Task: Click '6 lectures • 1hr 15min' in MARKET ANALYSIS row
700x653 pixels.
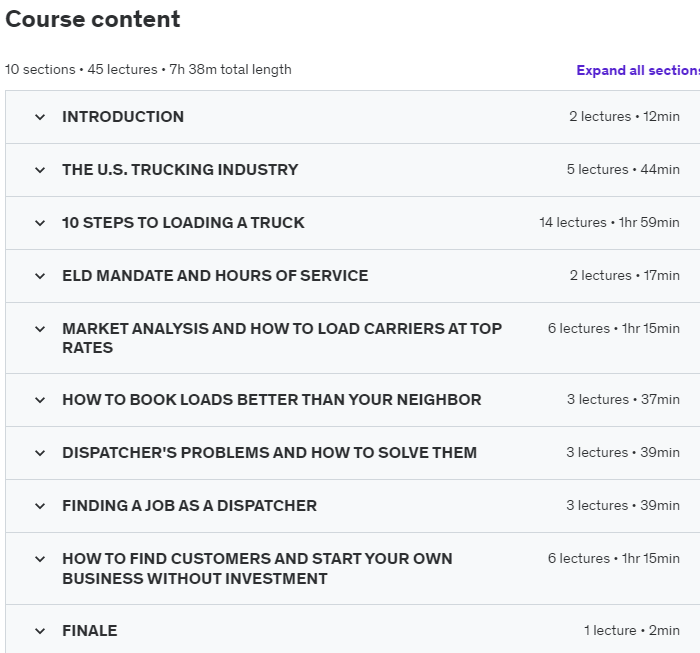Action: 614,329
